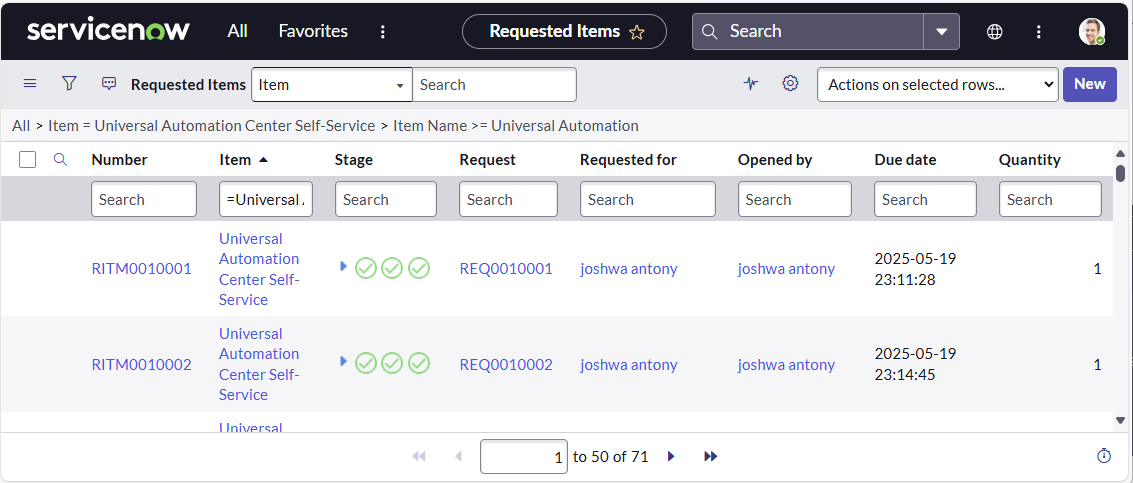
Task: Click the Requested Items title pill
Action: coord(564,32)
